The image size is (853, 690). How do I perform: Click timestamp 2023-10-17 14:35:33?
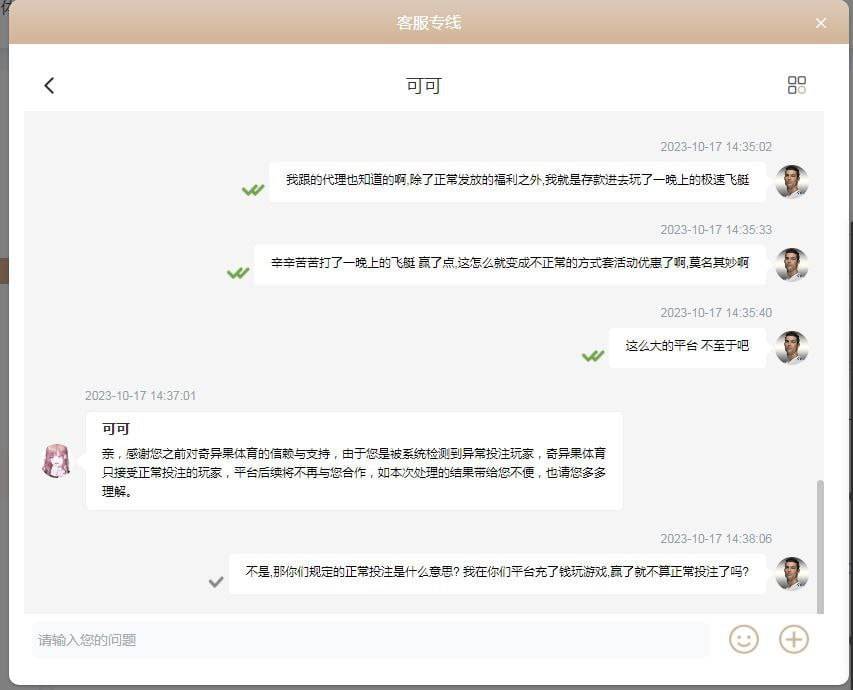tap(716, 230)
